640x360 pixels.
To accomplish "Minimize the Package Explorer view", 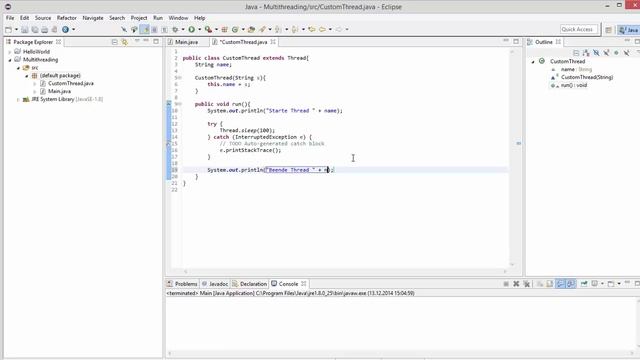I will point(146,41).
